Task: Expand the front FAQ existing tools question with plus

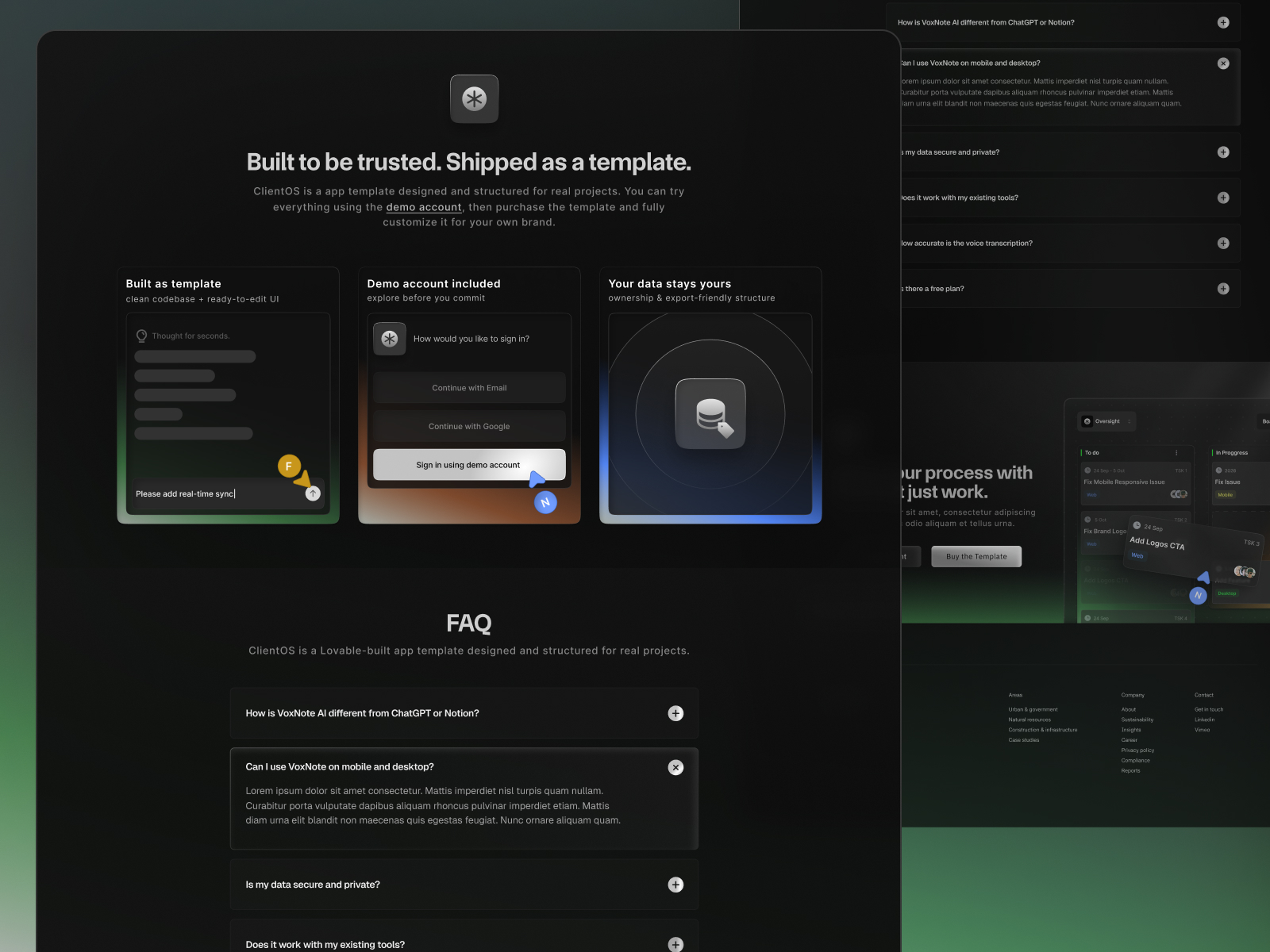Action: point(675,944)
